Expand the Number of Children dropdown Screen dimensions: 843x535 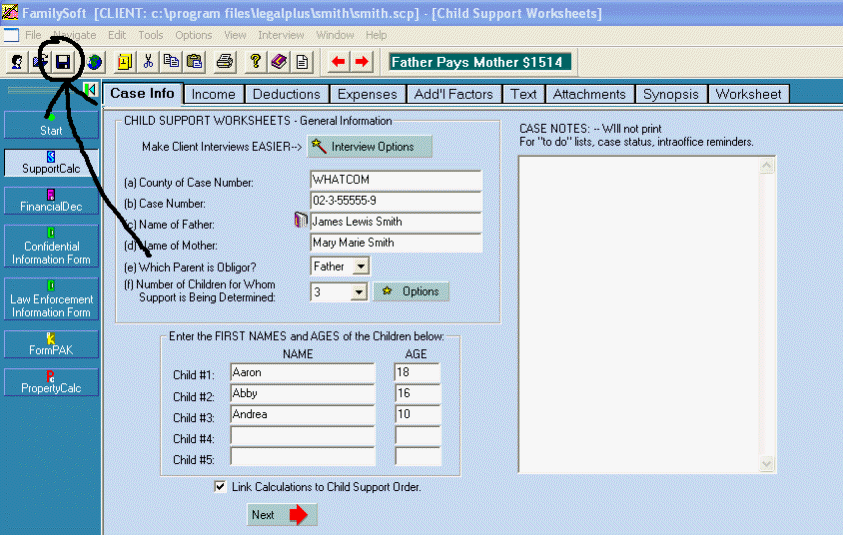[x=360, y=292]
